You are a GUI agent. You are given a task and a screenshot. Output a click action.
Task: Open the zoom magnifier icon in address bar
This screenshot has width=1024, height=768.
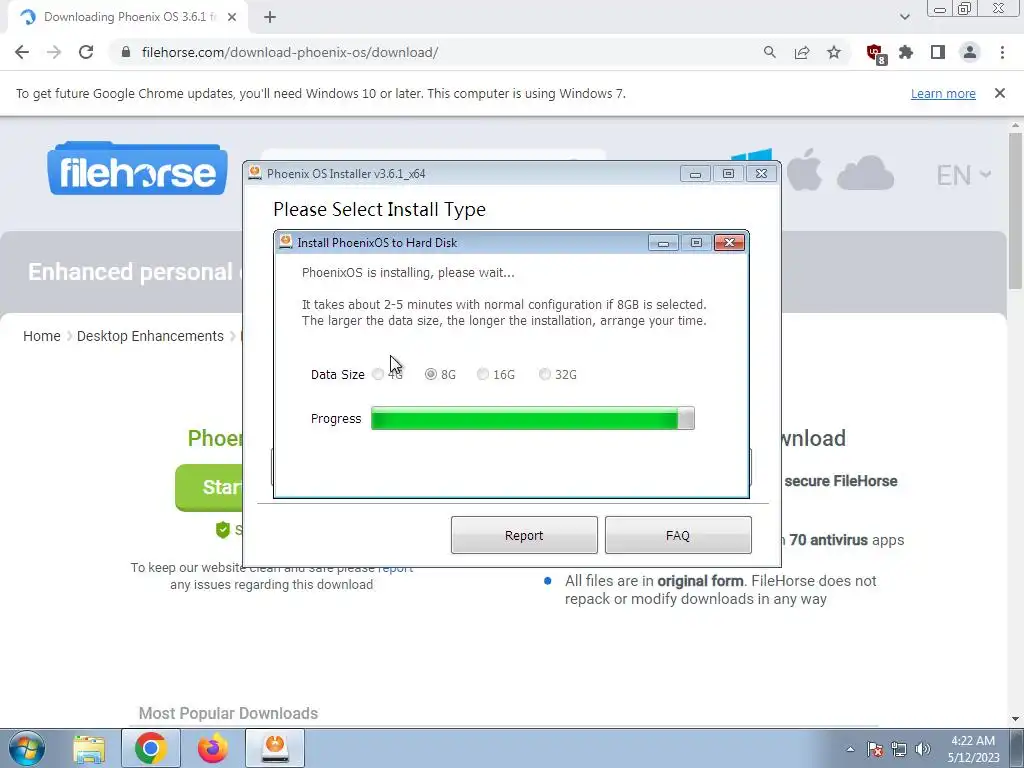pyautogui.click(x=770, y=52)
